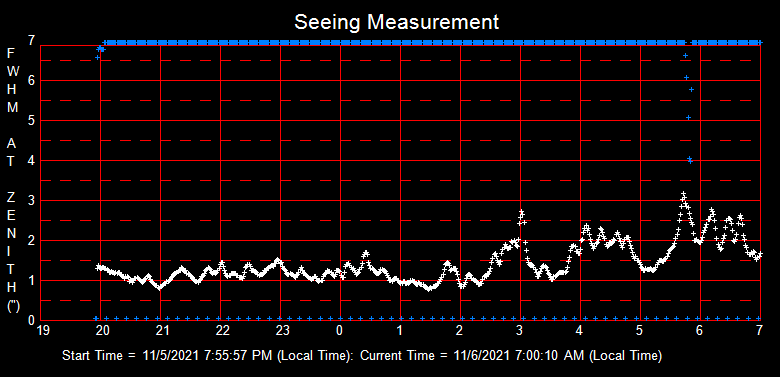Click the x-axis label 23
The height and width of the screenshot is (377, 780).
(283, 331)
